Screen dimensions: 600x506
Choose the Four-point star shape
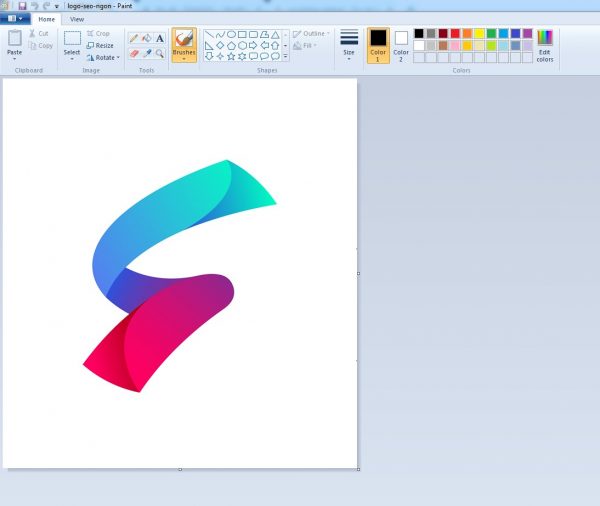tap(220, 57)
